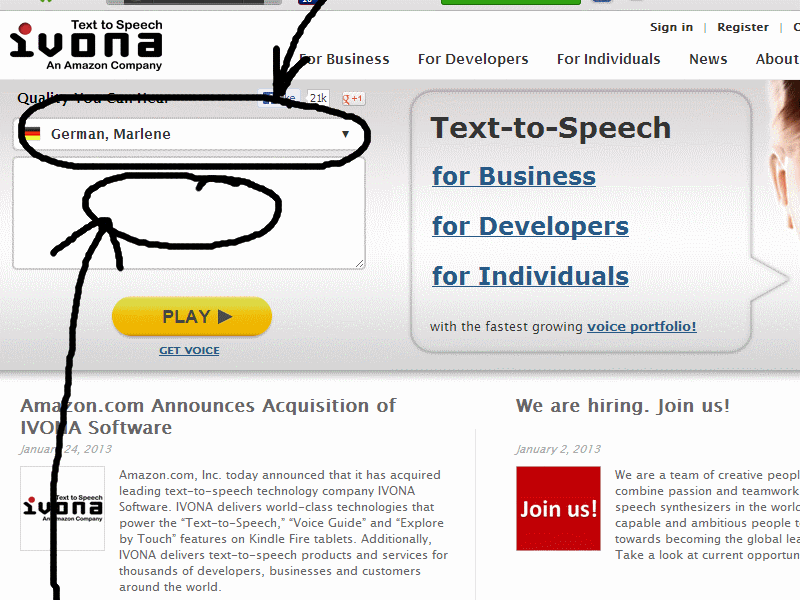This screenshot has width=800, height=600.
Task: Follow the large 'for Developers' link
Action: click(x=531, y=227)
